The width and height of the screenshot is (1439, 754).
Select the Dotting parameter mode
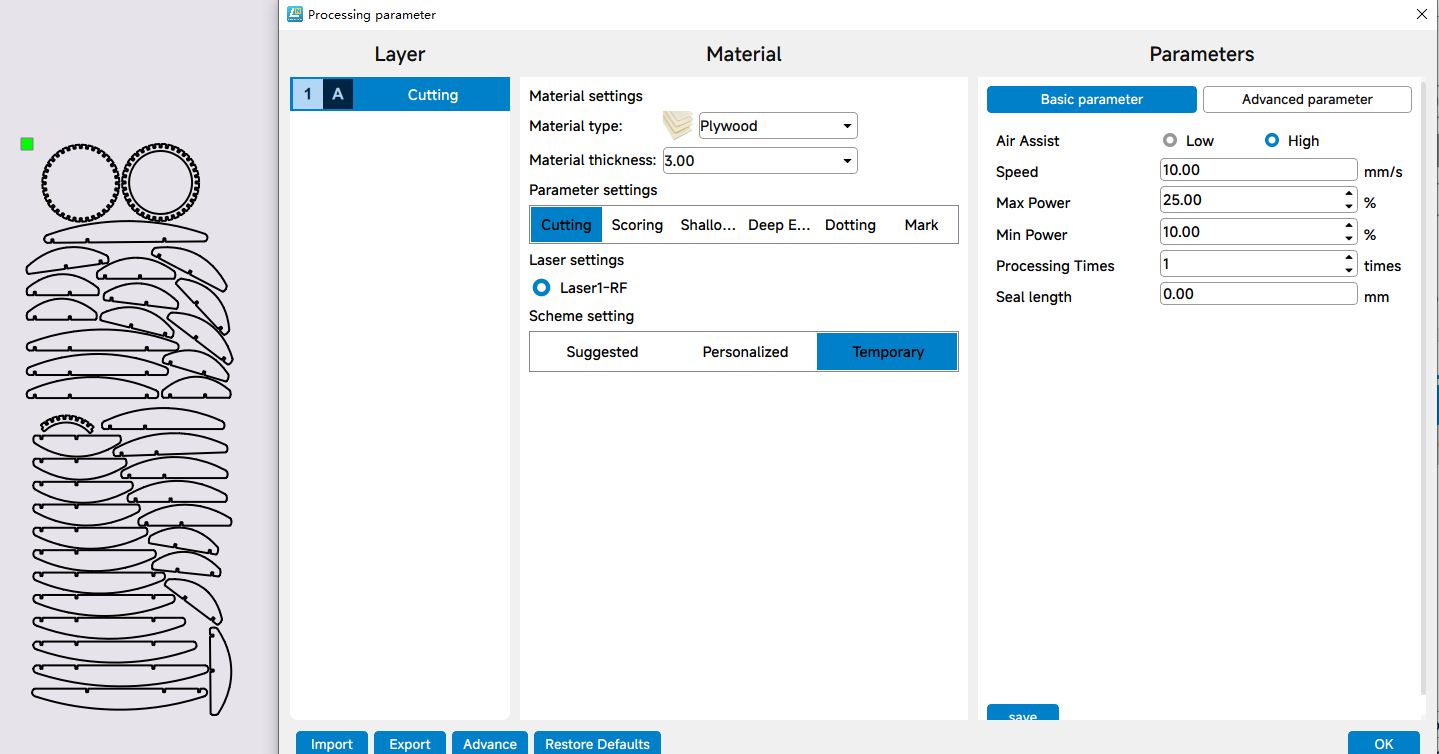click(850, 225)
